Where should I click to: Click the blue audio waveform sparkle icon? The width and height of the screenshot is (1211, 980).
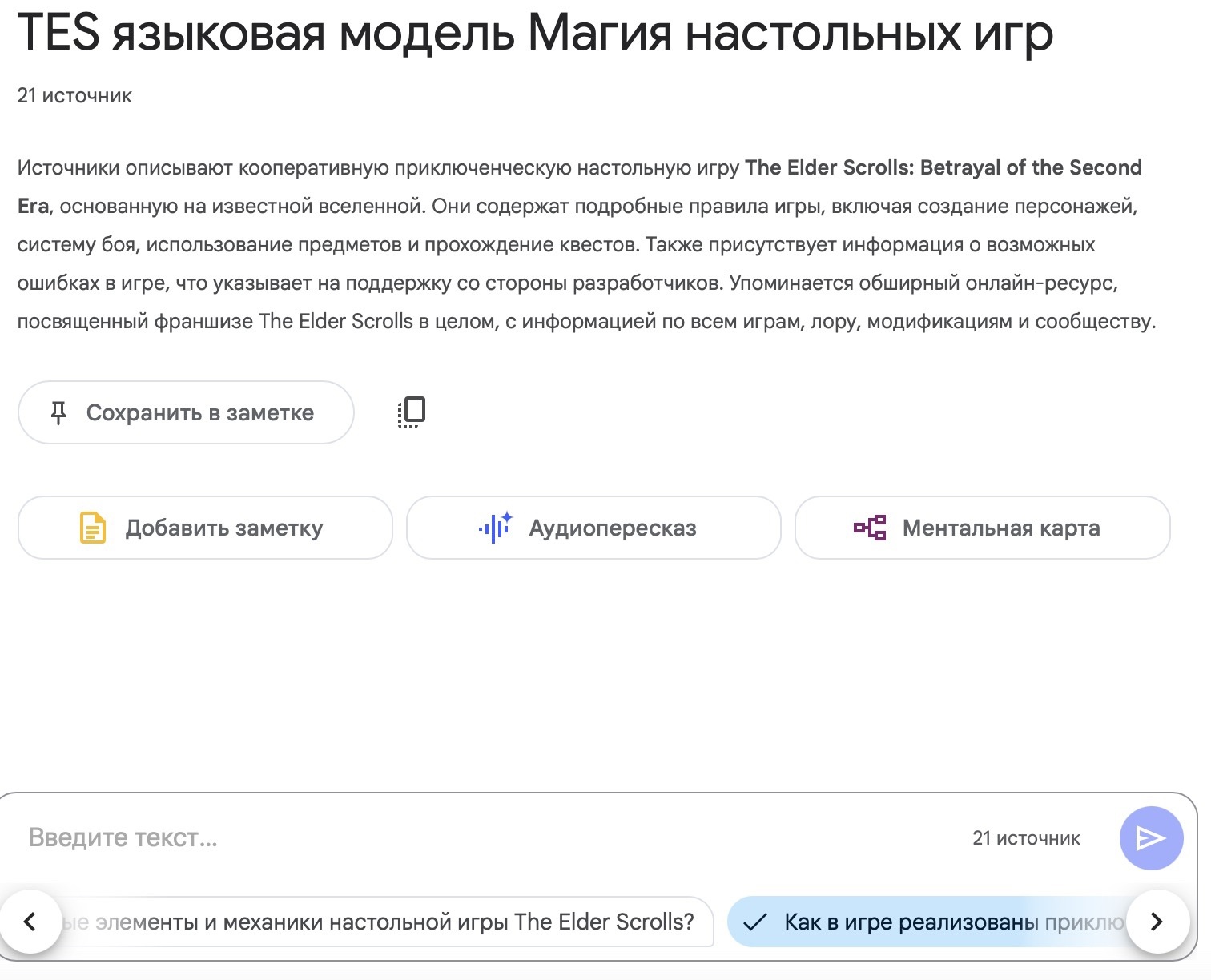click(496, 528)
